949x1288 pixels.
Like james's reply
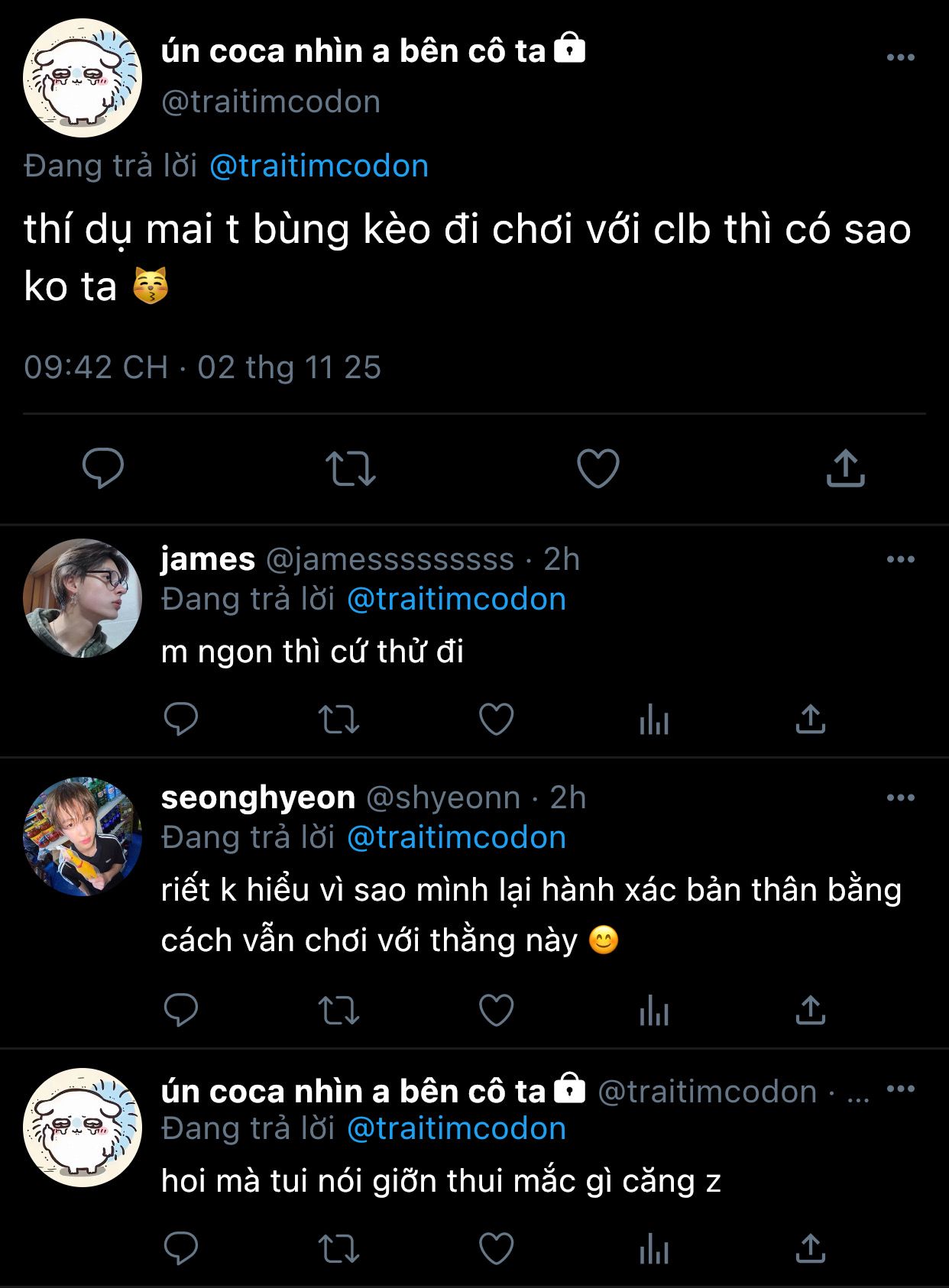click(496, 719)
